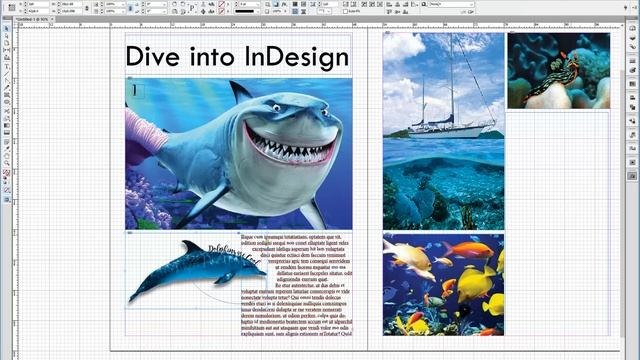Click the fx effects icon
This screenshot has height=360, width=640.
coord(284,4)
